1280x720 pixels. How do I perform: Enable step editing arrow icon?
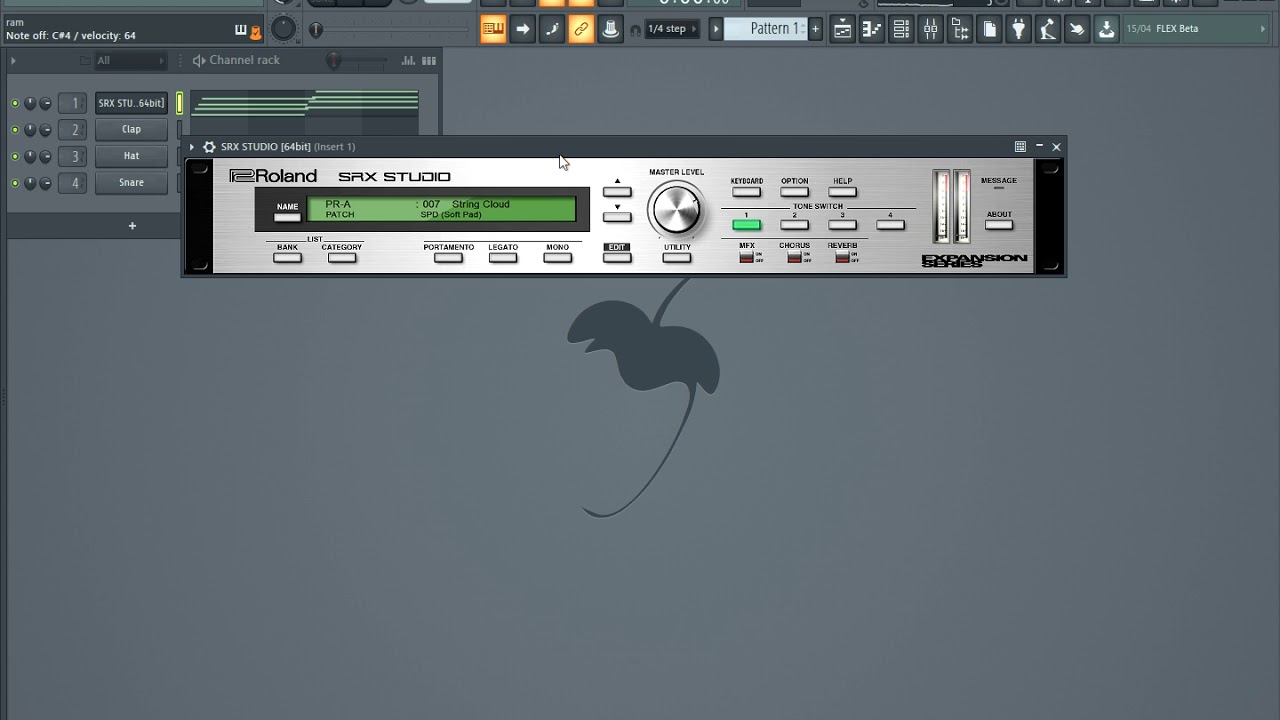(x=523, y=29)
